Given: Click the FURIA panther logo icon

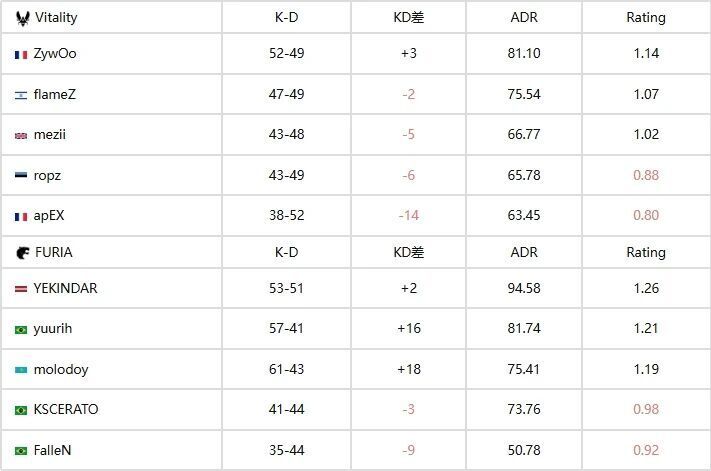Looking at the screenshot, I should click(22, 253).
